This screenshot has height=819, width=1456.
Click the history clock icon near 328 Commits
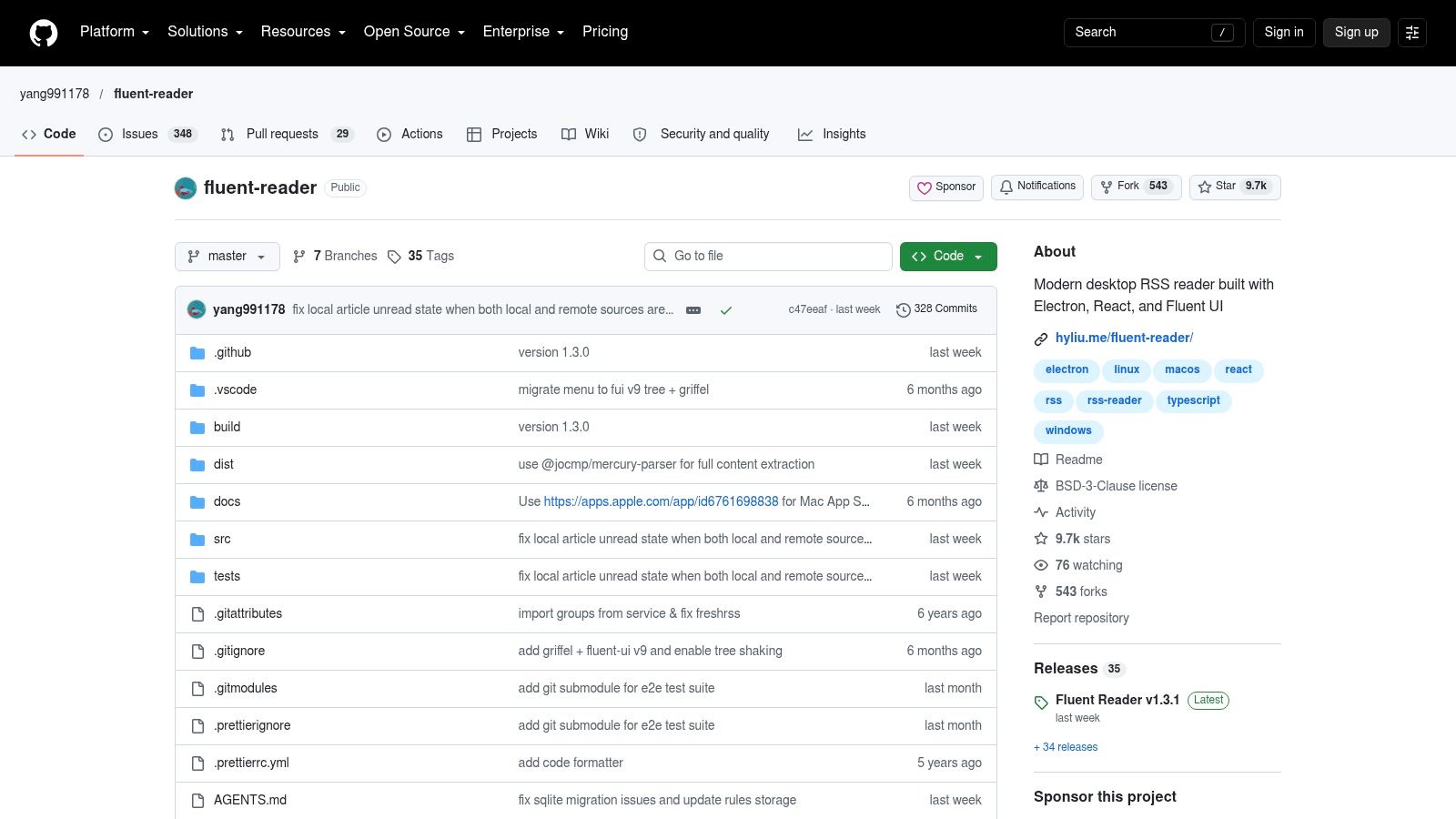(x=904, y=310)
